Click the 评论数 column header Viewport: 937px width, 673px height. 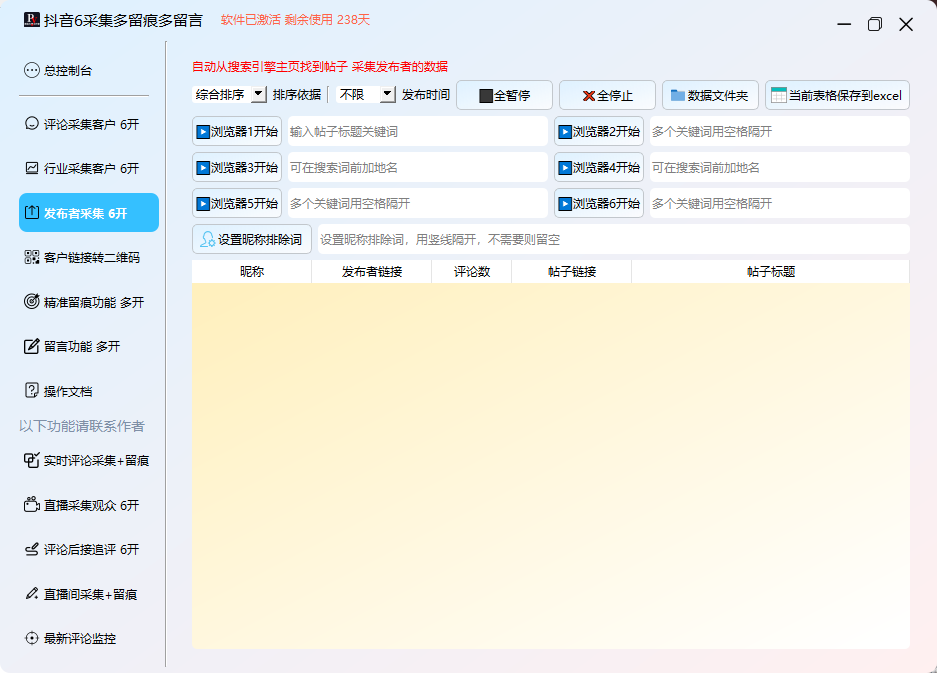point(471,272)
